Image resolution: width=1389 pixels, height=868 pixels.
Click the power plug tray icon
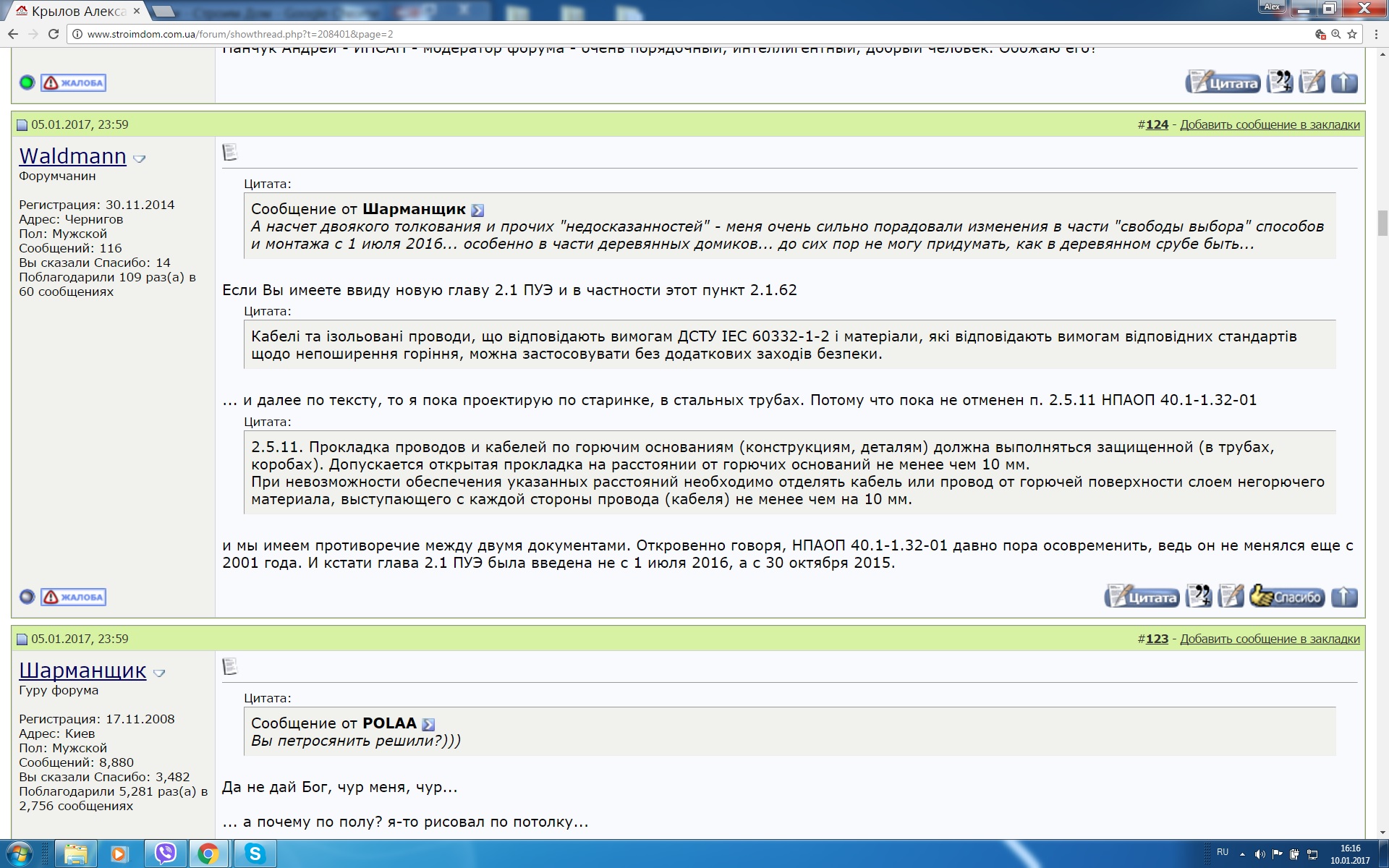tap(1294, 854)
